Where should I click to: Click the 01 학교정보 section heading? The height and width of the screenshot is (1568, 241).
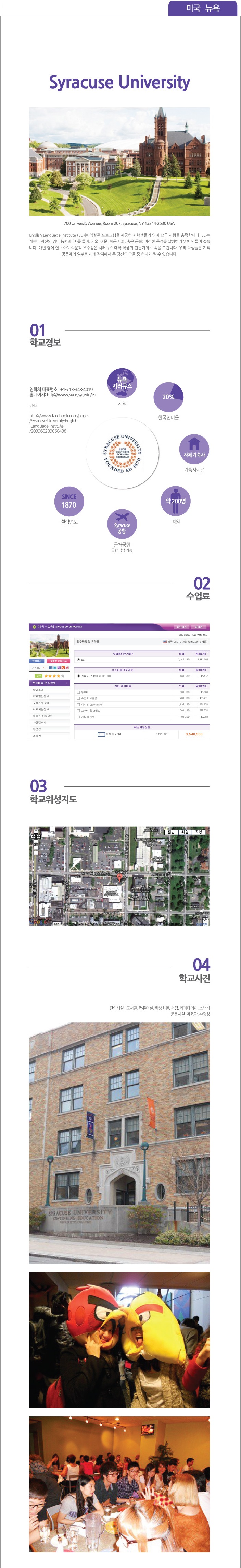tap(45, 335)
